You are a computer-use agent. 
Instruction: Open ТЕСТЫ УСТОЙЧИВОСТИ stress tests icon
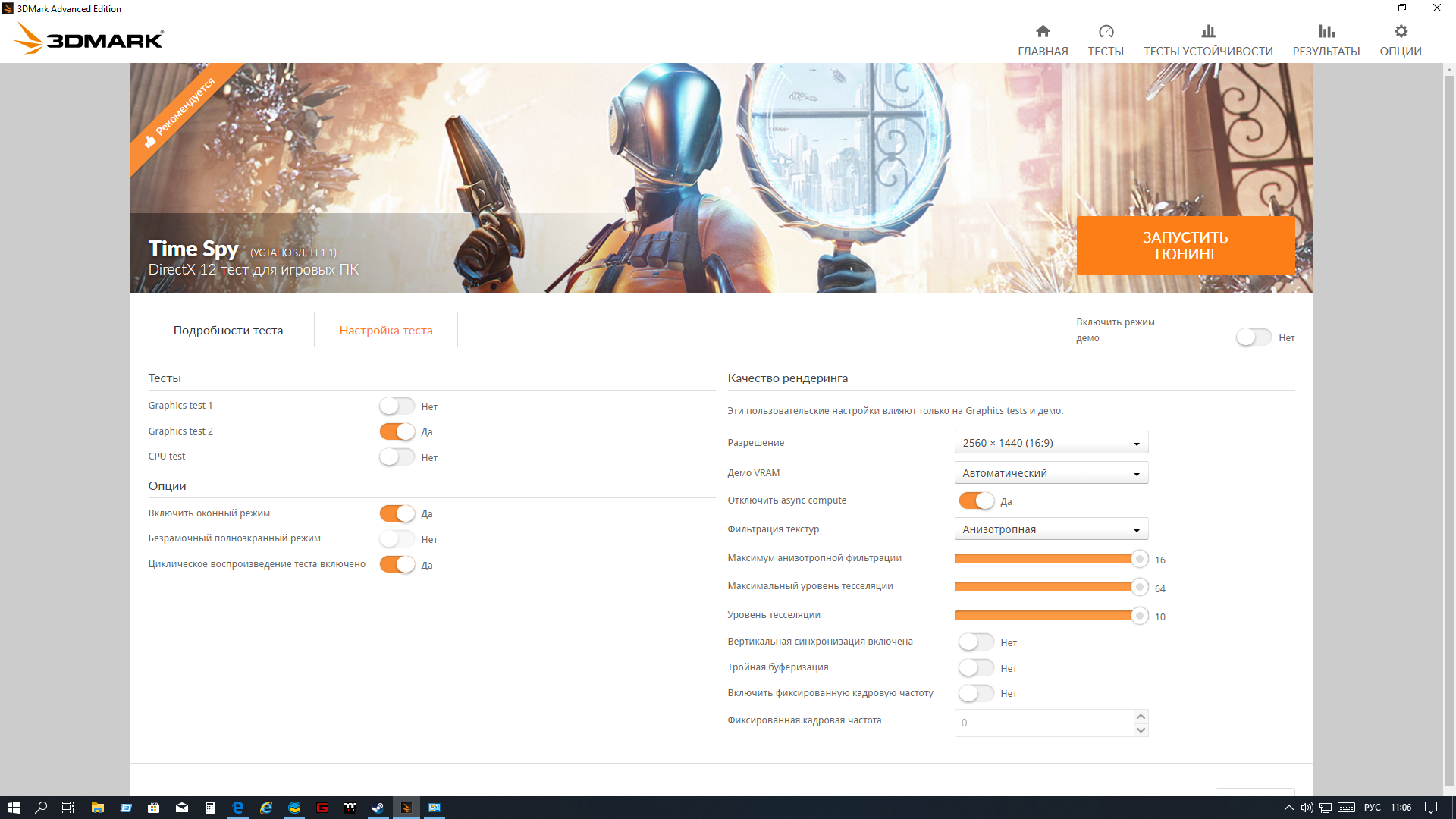pos(1208,32)
